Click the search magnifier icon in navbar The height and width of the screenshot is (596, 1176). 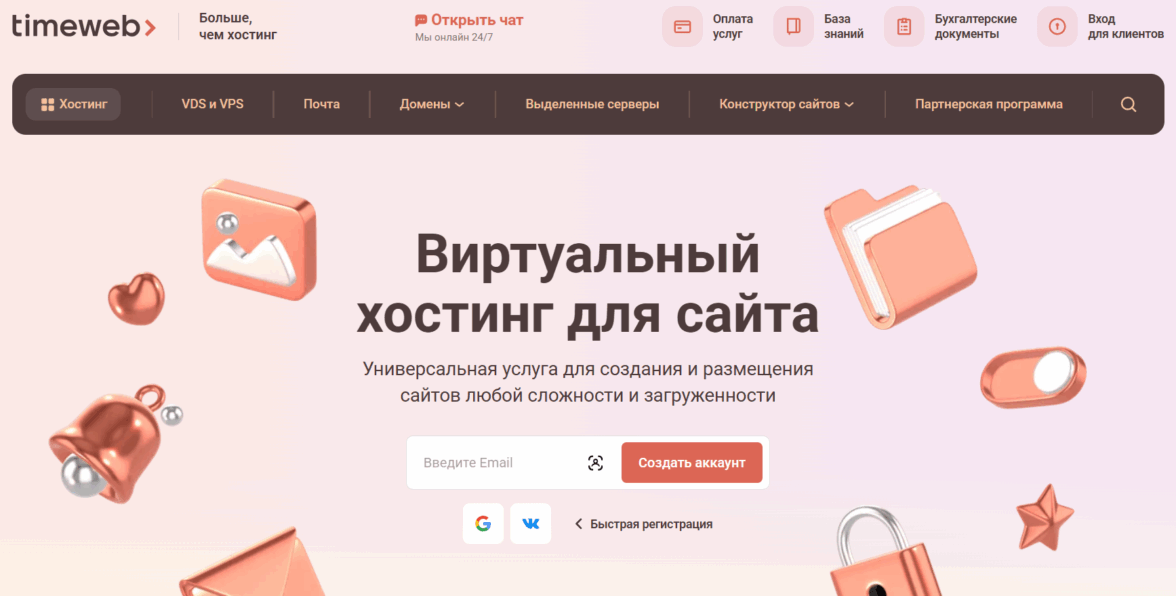pyautogui.click(x=1128, y=104)
